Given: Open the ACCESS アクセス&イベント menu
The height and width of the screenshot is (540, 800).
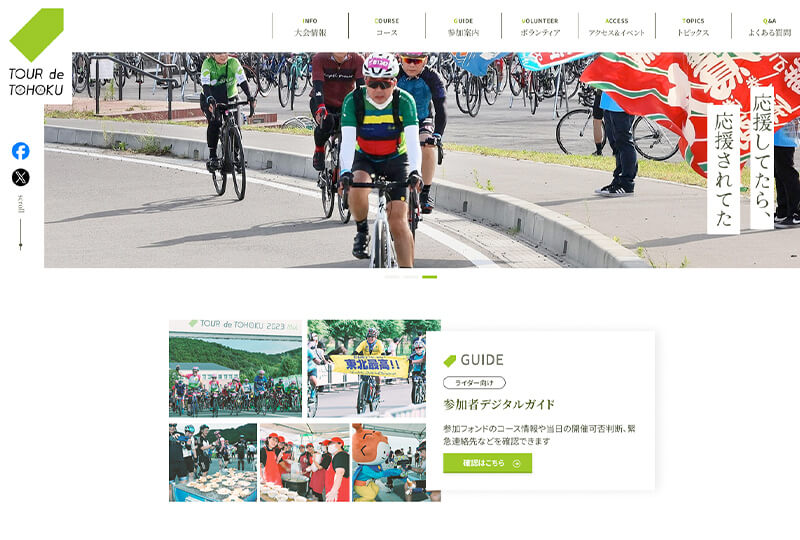Looking at the screenshot, I should (x=616, y=27).
